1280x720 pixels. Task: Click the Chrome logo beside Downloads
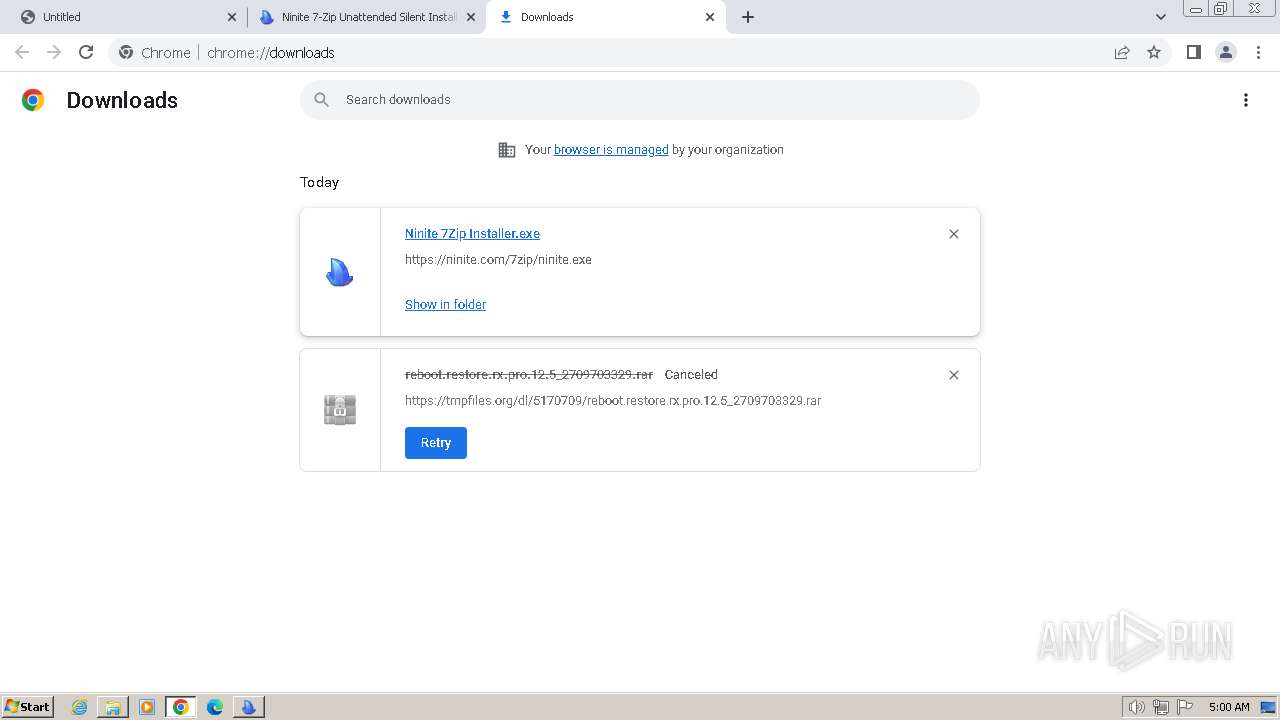(x=33, y=100)
